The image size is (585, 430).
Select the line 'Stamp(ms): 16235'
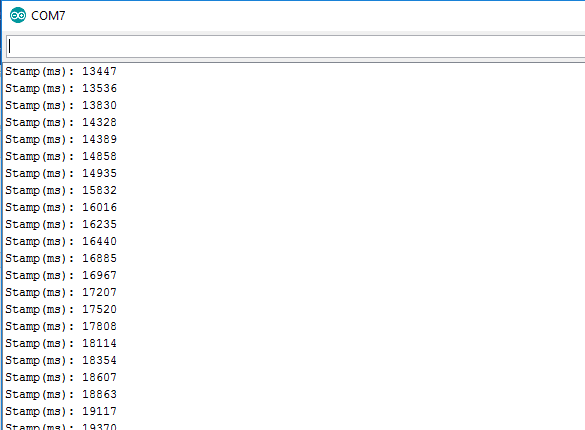[x=61, y=225]
